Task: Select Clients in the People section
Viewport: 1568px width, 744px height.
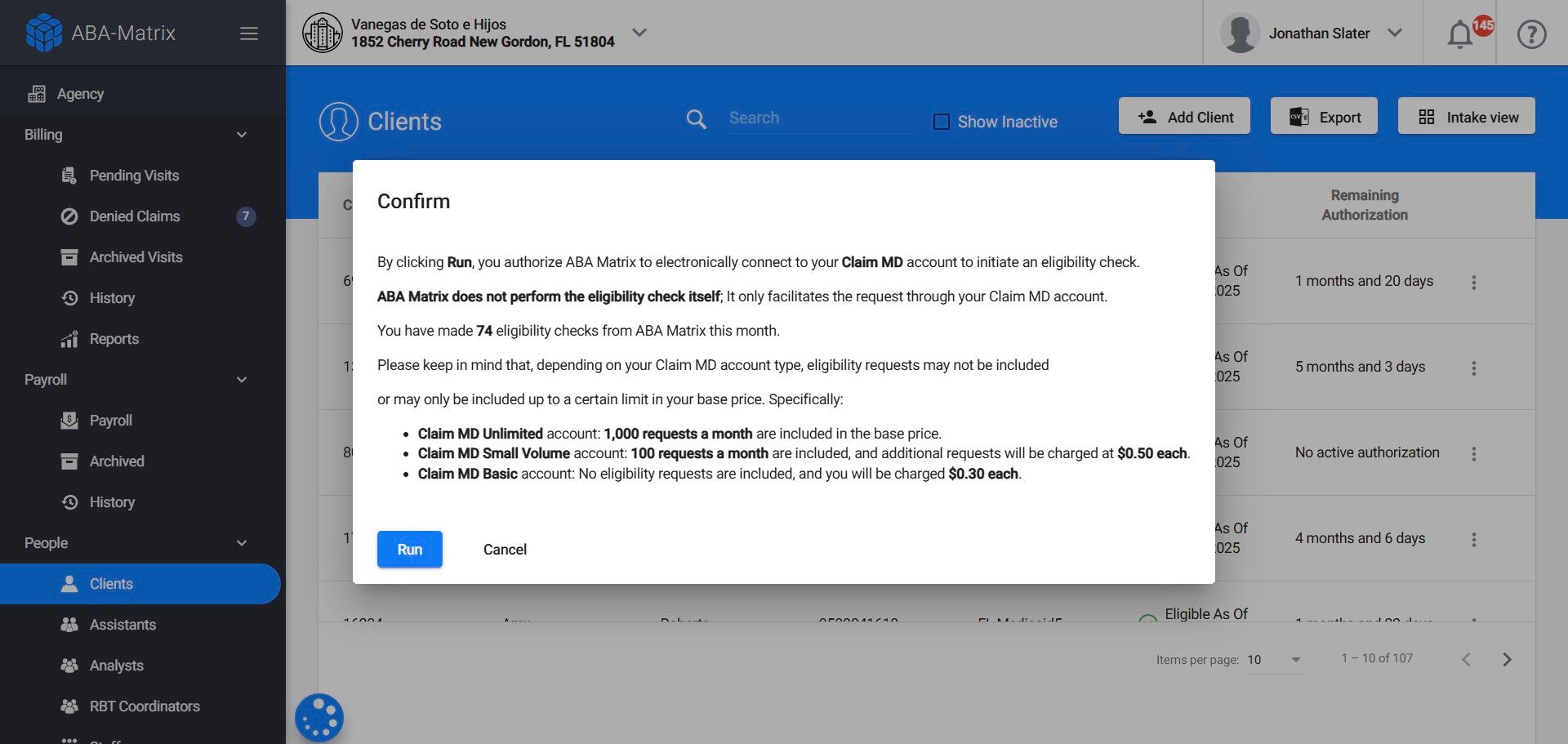Action: pyautogui.click(x=140, y=584)
